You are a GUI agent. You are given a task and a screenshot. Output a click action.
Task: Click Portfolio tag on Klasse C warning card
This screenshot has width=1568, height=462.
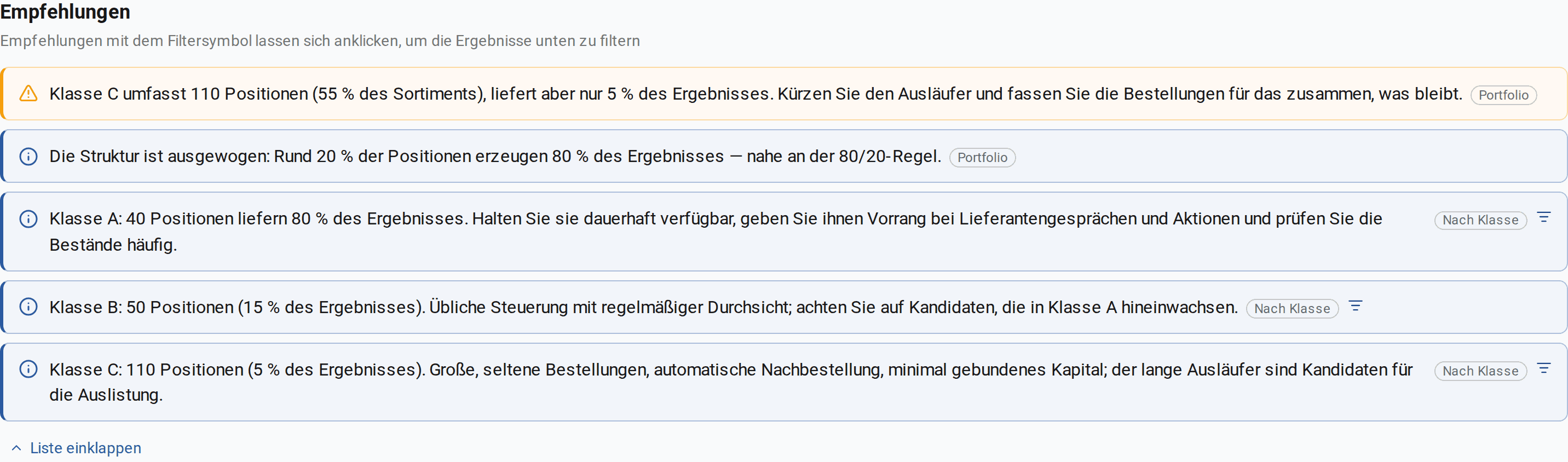1503,95
